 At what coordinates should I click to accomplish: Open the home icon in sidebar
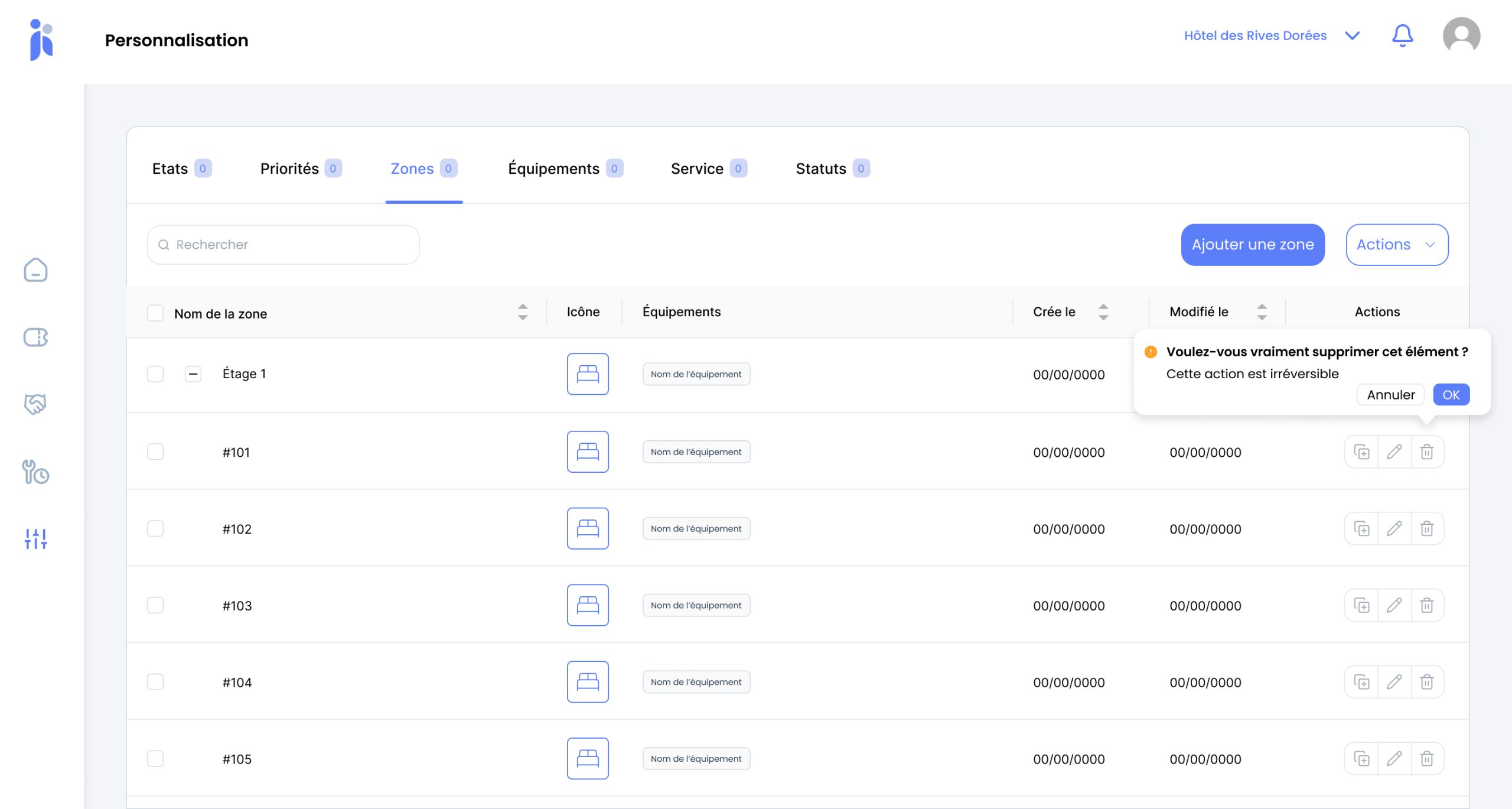pos(35,270)
